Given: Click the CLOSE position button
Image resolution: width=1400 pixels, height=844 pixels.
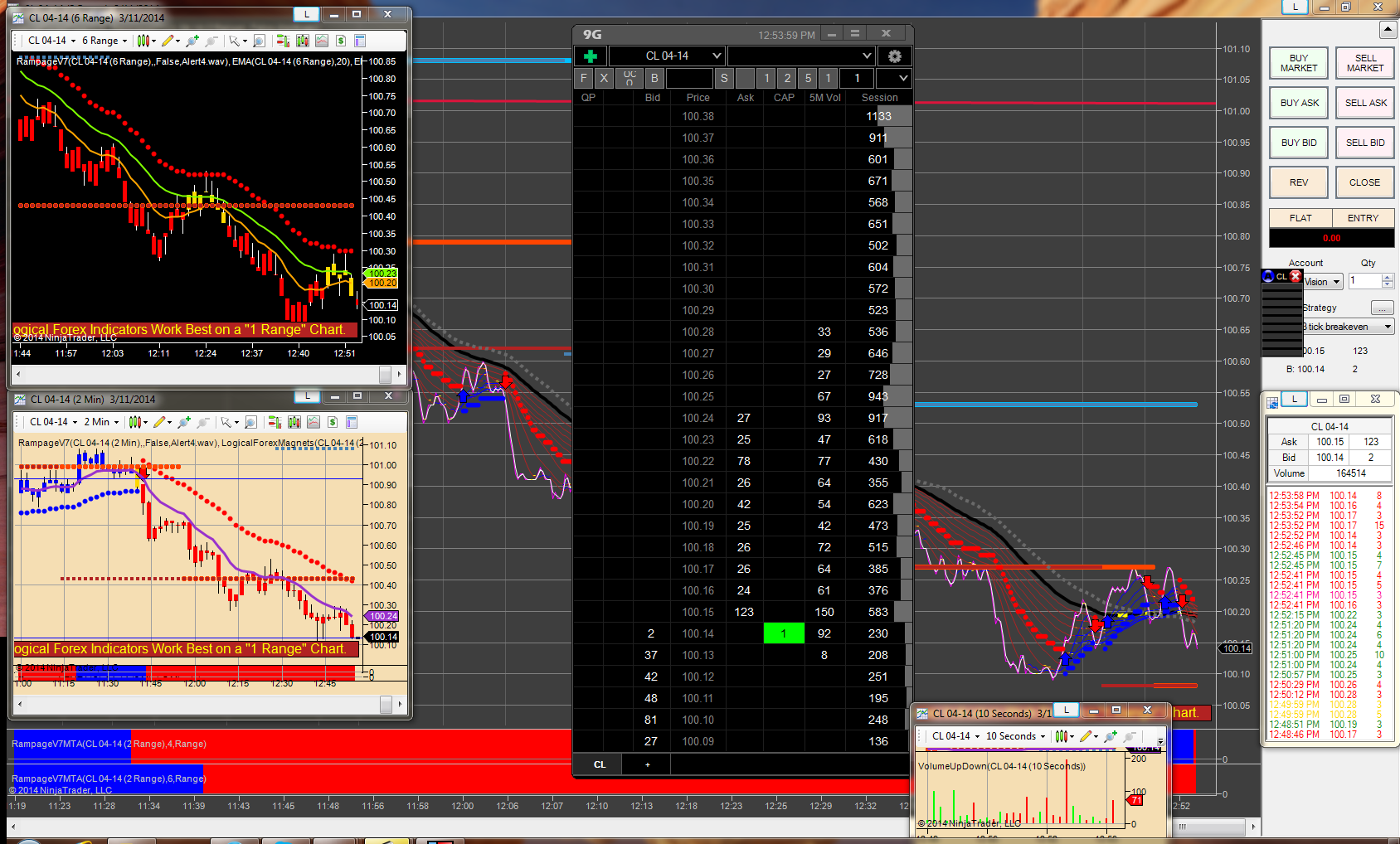Looking at the screenshot, I should [1365, 182].
